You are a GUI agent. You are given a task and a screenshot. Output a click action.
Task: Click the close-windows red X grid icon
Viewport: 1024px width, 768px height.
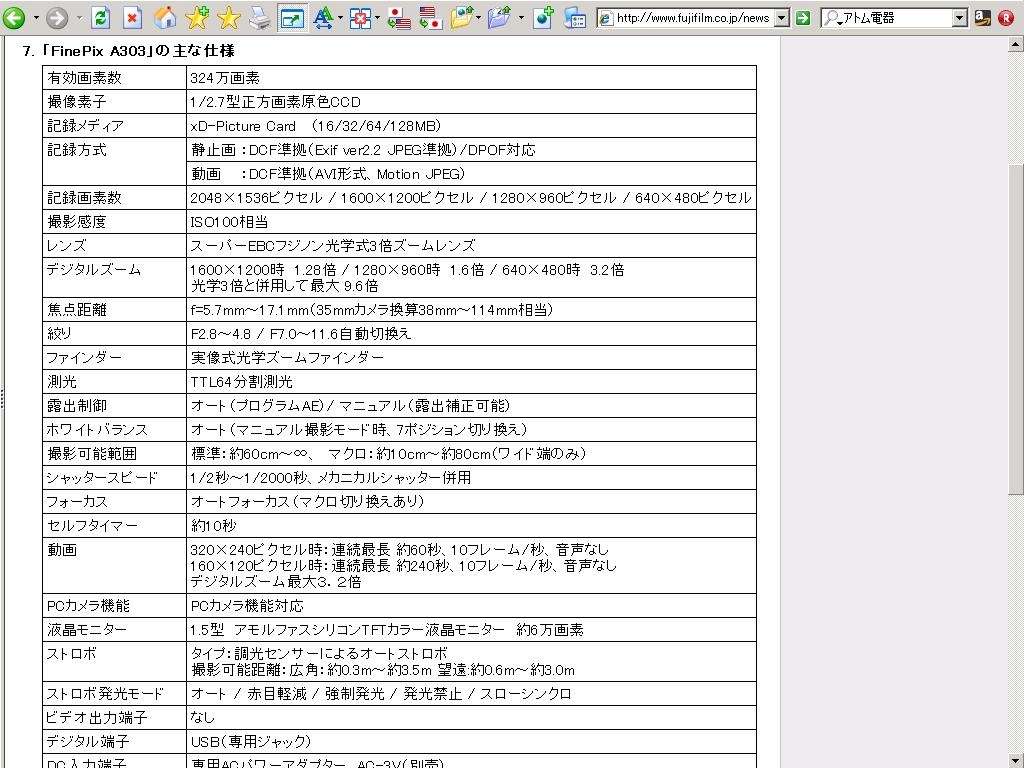coord(360,18)
